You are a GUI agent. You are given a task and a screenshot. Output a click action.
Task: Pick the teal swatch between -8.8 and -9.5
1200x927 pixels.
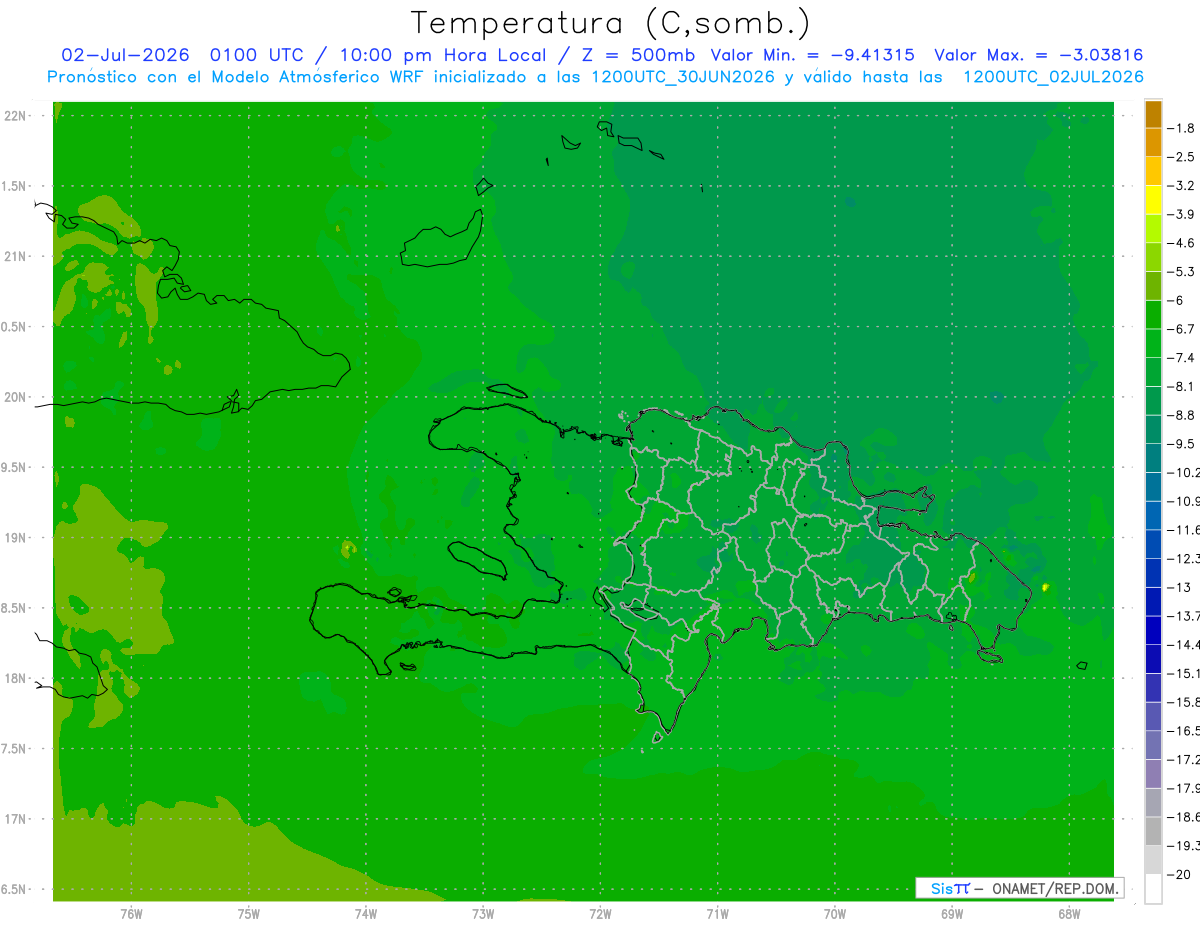[x=1153, y=430]
